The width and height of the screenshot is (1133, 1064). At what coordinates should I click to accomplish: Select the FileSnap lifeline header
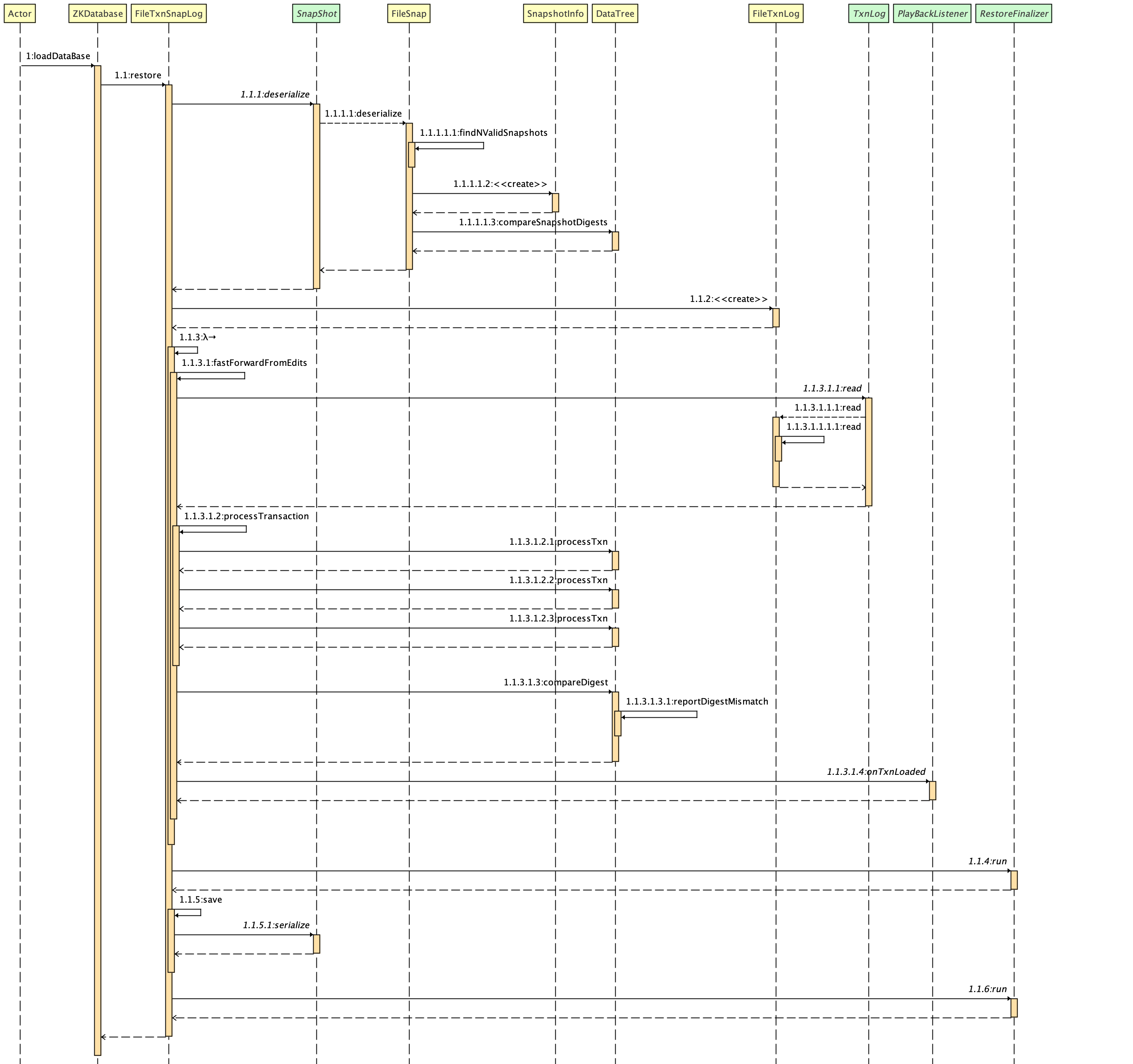[x=408, y=12]
